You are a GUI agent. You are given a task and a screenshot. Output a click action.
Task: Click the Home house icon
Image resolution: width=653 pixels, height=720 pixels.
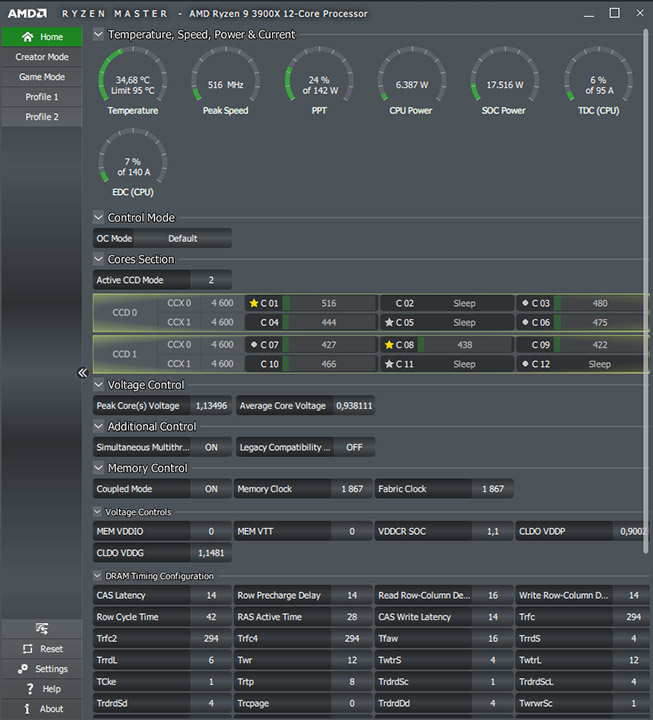28,37
